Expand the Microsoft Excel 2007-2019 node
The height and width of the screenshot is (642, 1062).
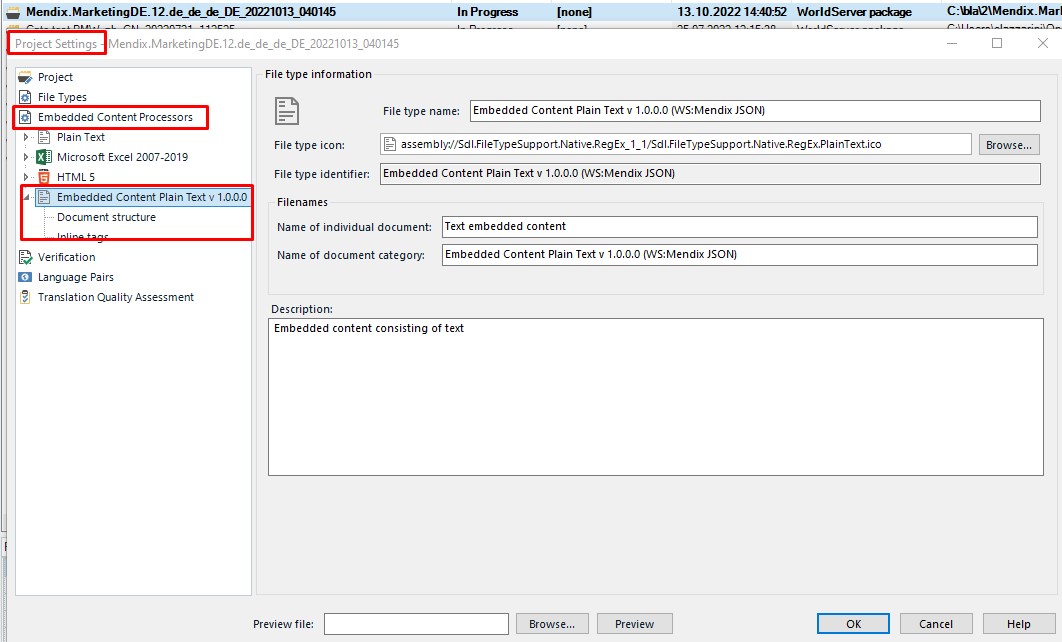click(x=26, y=157)
